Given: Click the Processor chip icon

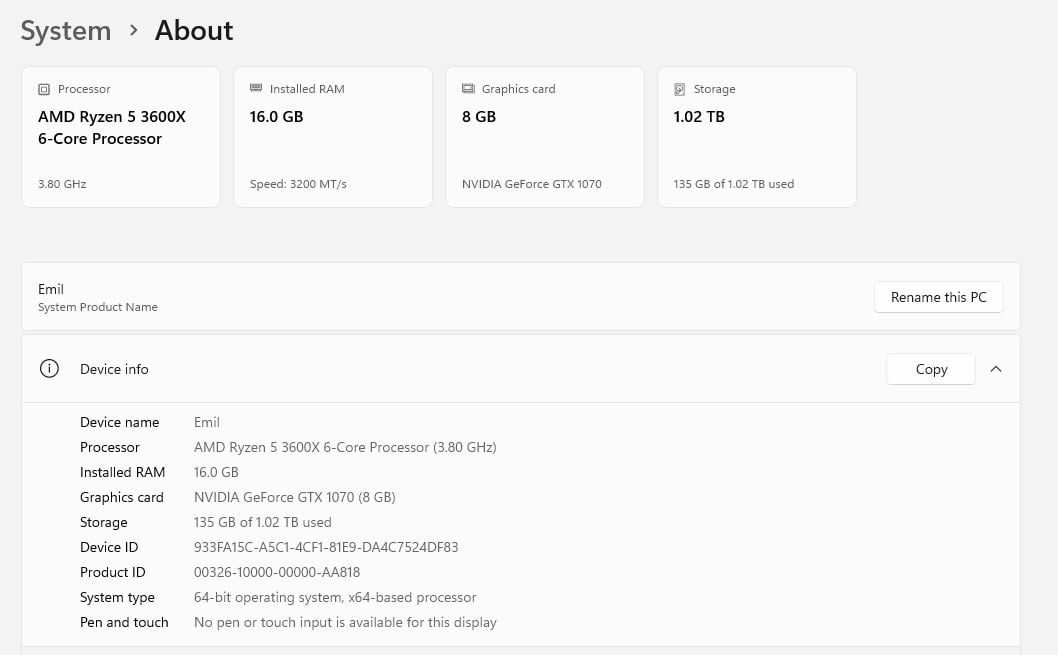Looking at the screenshot, I should click(44, 89).
